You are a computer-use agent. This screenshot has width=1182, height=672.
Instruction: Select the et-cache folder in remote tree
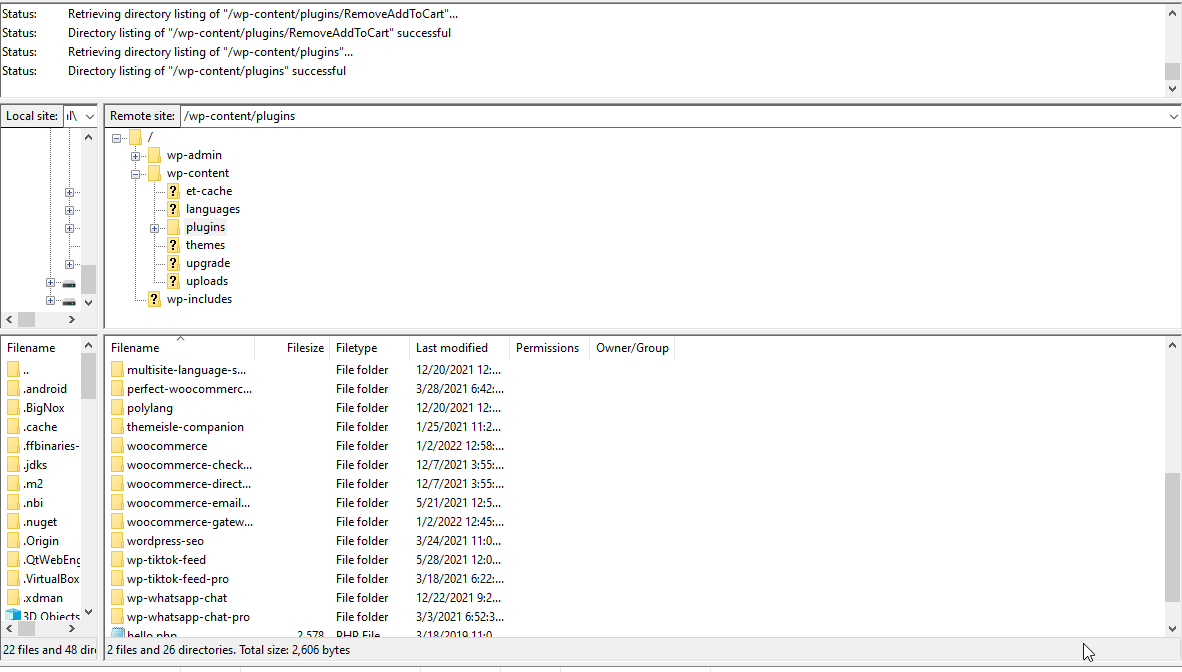[x=209, y=191]
